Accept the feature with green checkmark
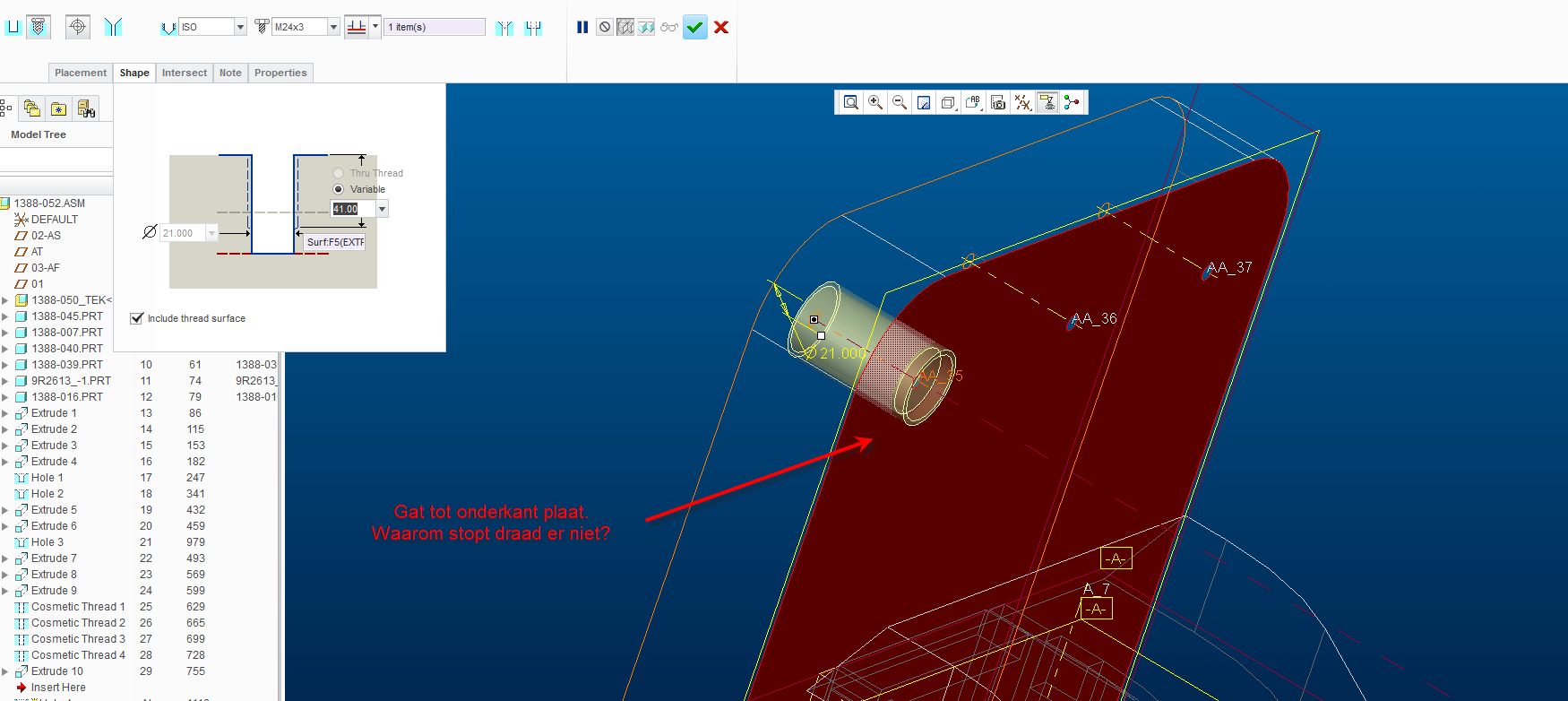Viewport: 1568px width, 701px height. point(694,27)
